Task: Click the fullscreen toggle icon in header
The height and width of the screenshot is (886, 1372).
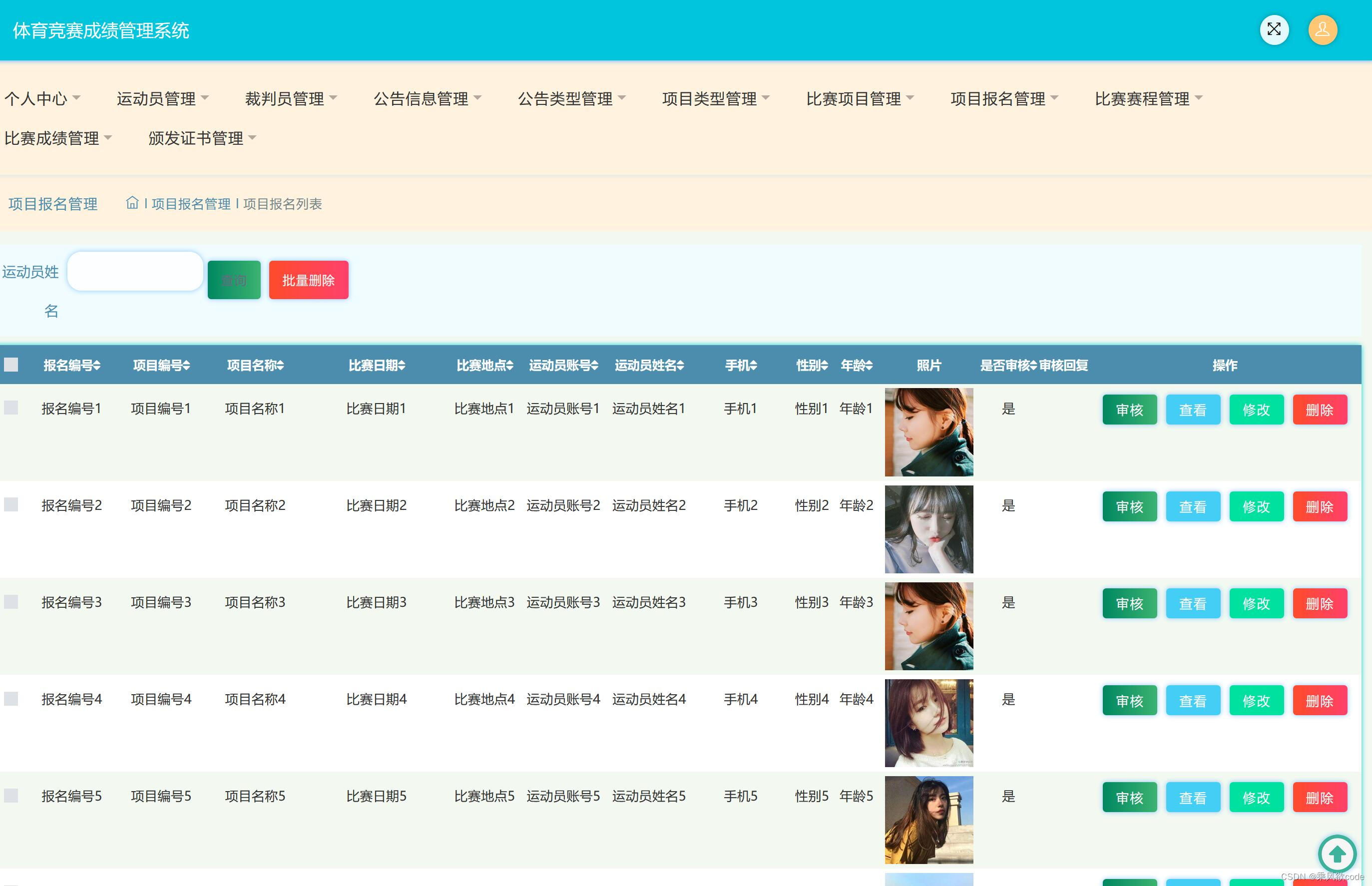Action: [x=1274, y=29]
